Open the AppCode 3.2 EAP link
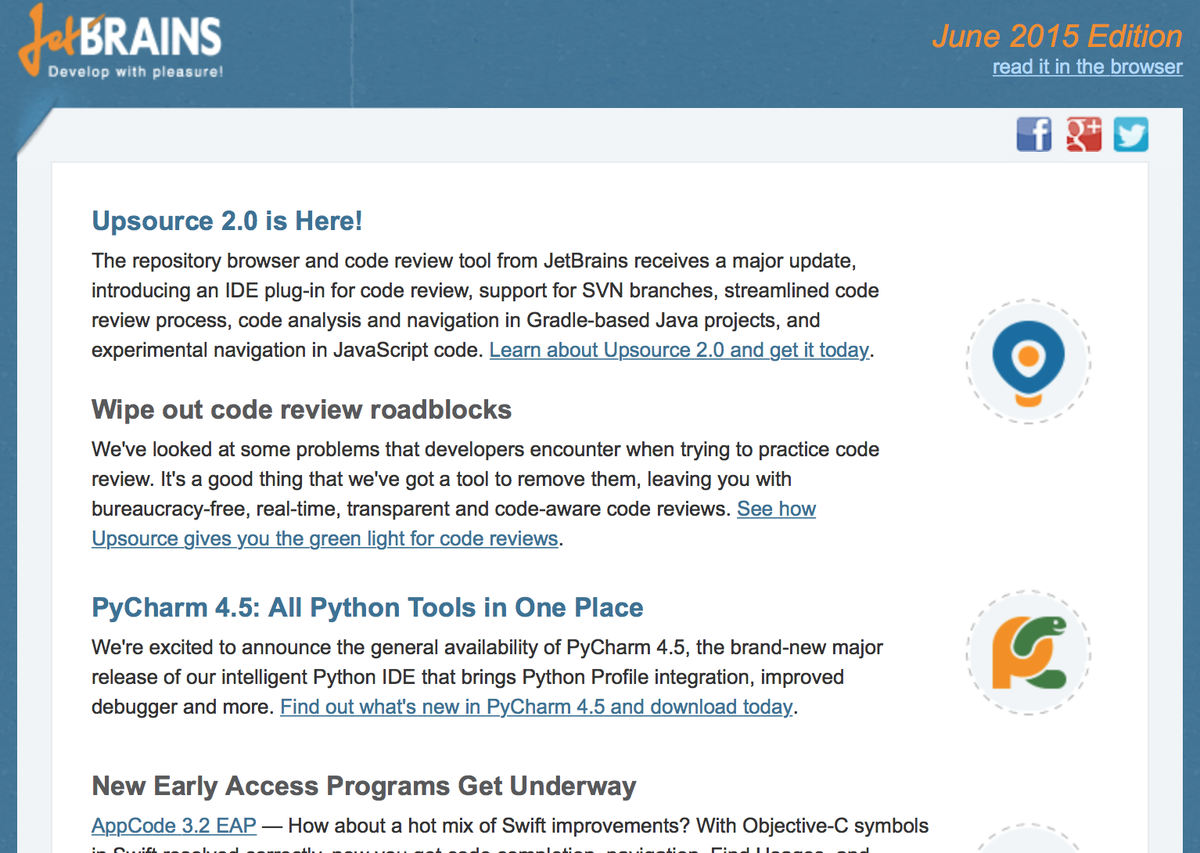The width and height of the screenshot is (1200, 853). (x=174, y=826)
